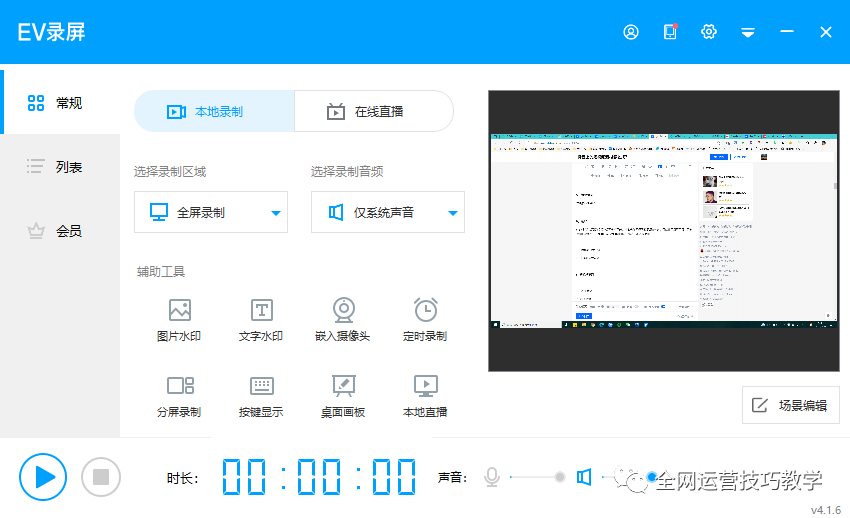Viewport: 850px width, 518px height.
Task: Click the 场景编辑 scene edit button
Action: 790,405
